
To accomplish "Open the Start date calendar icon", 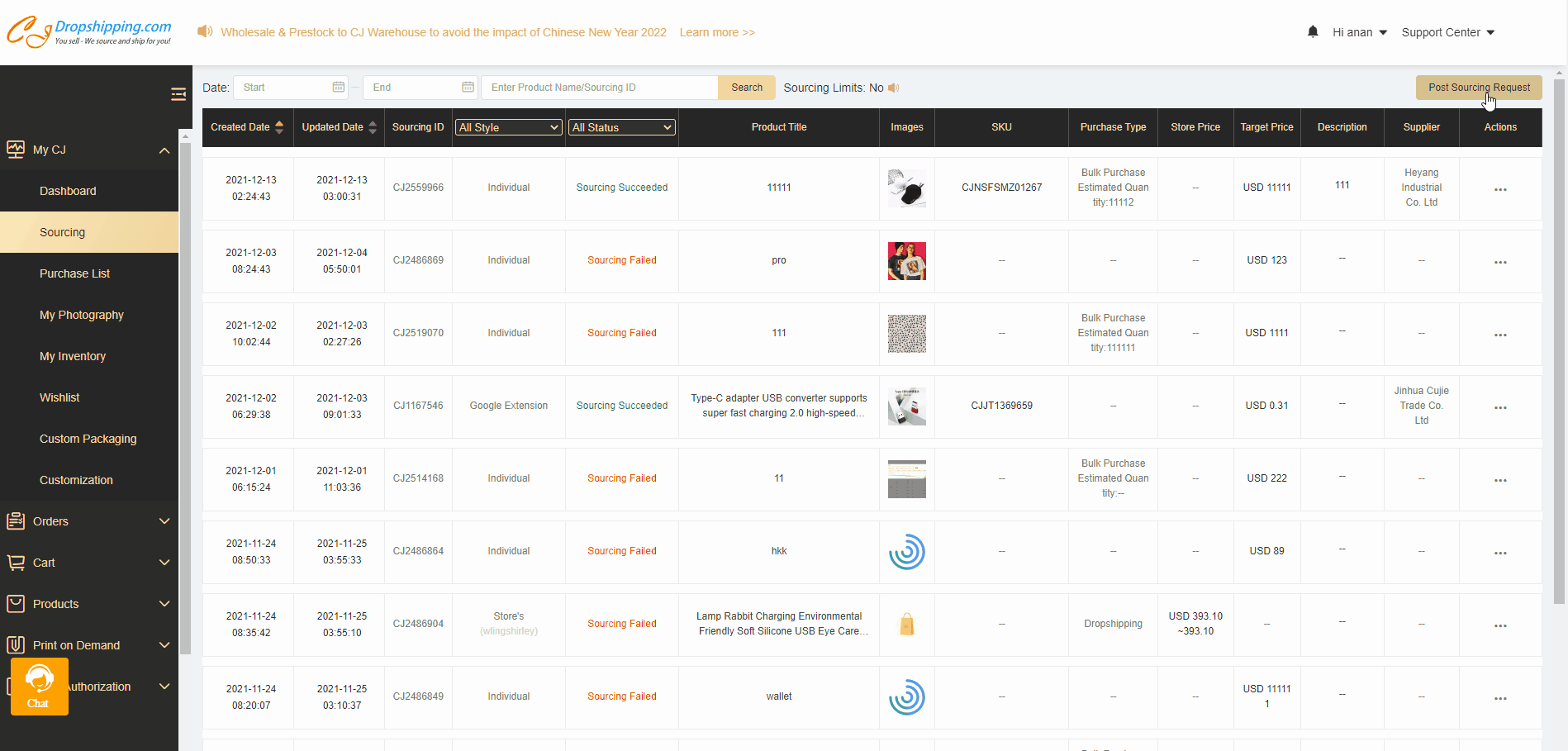I will click(338, 88).
